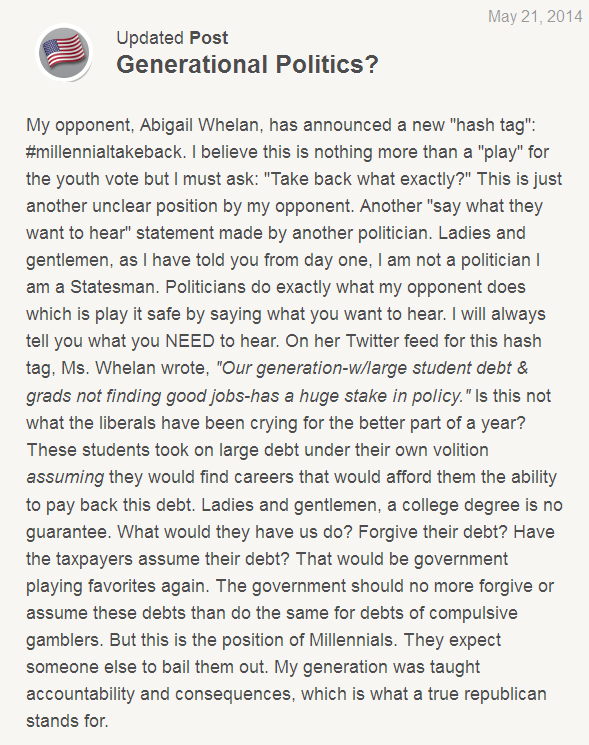
Task: Click the May 21, 2014 date stamp
Action: pyautogui.click(x=535, y=17)
